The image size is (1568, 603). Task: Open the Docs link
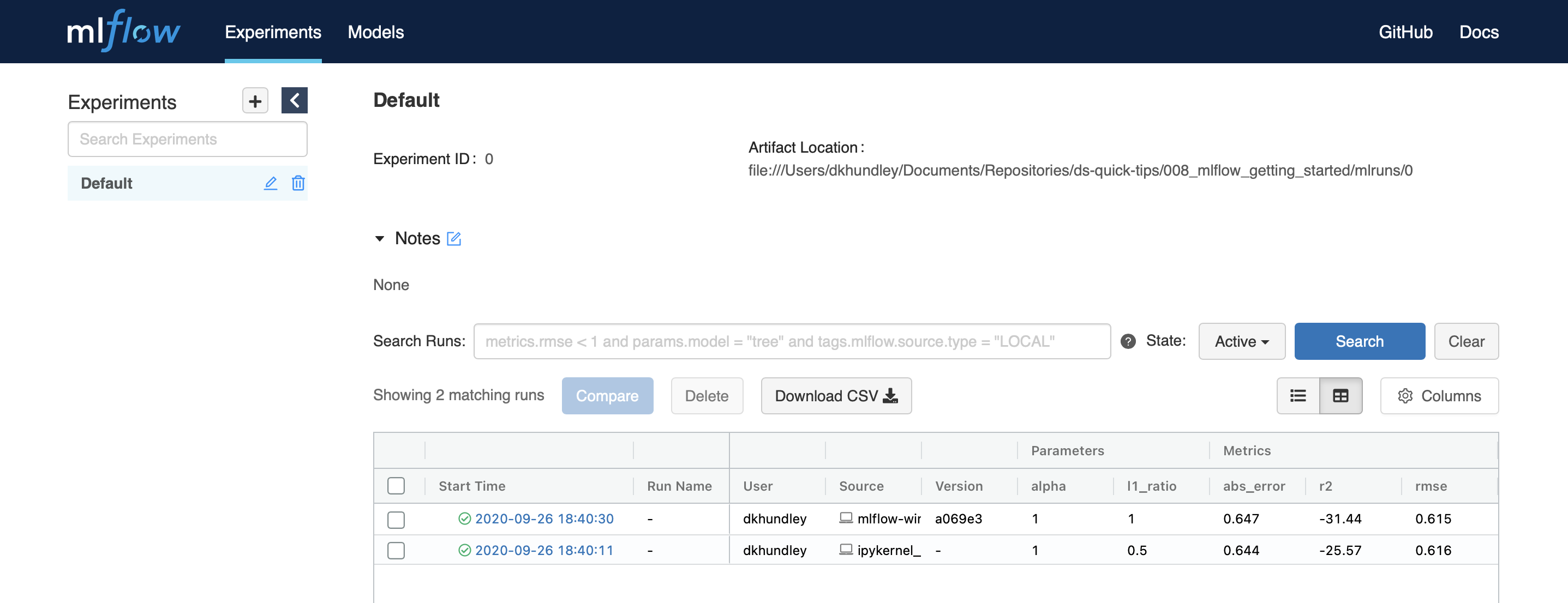coord(1479,32)
